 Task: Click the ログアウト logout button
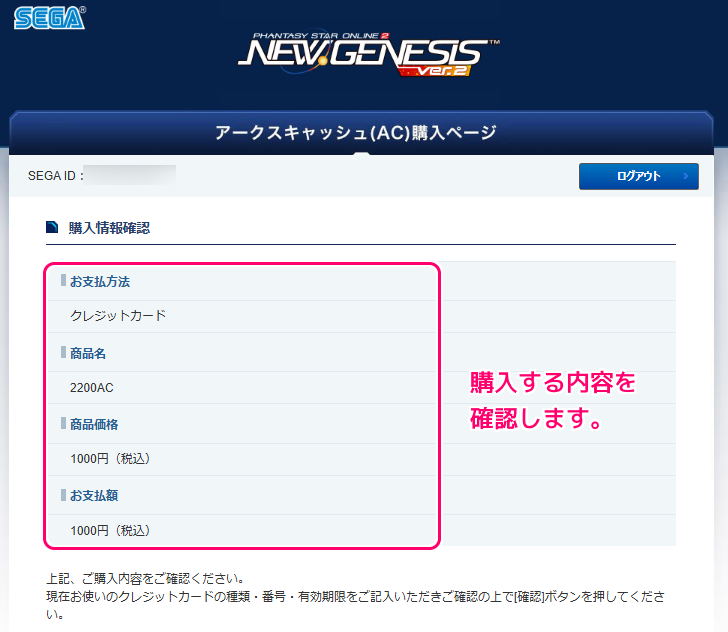[638, 176]
